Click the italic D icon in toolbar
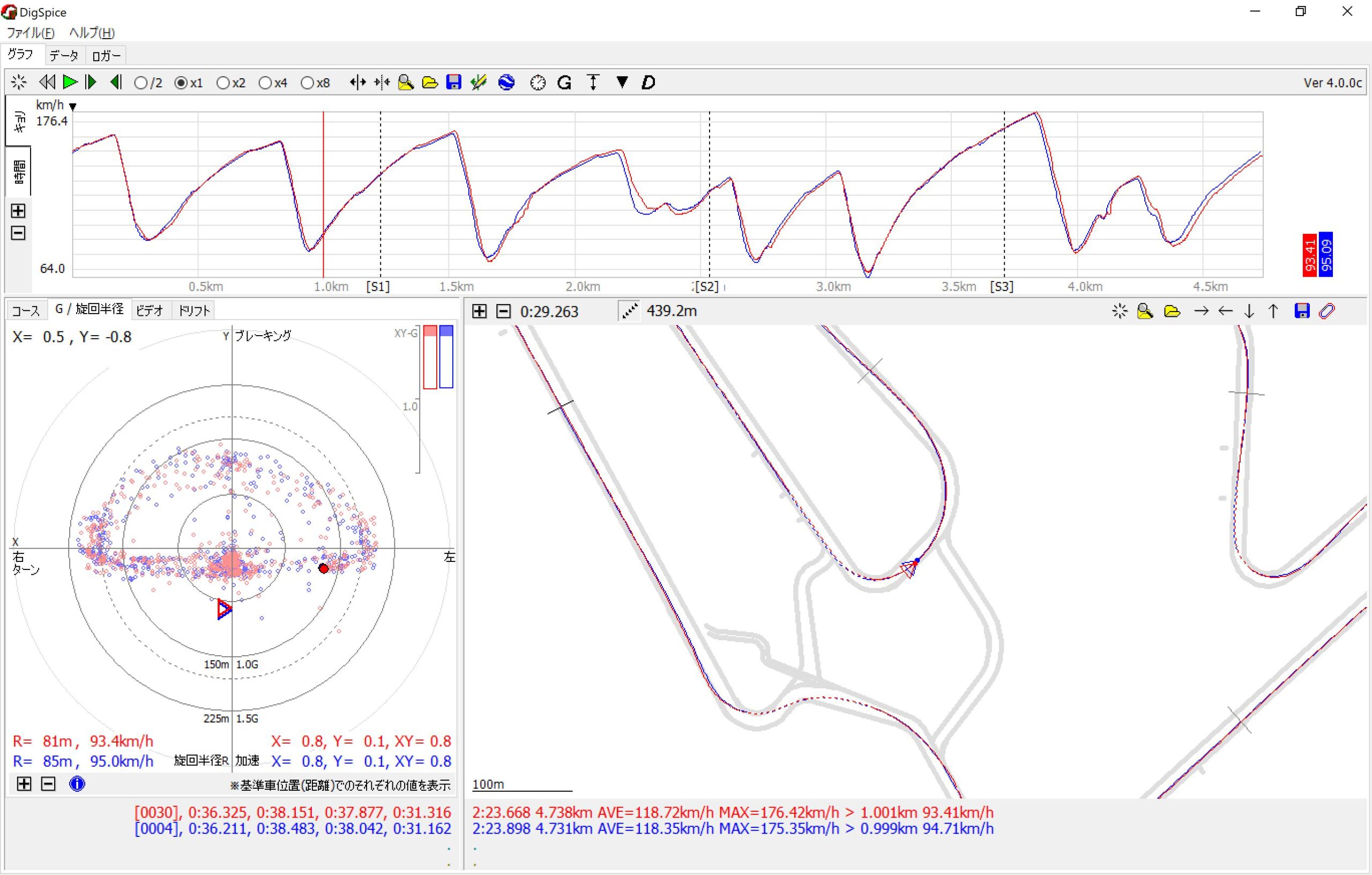This screenshot has width=1372, height=875. coord(648,83)
